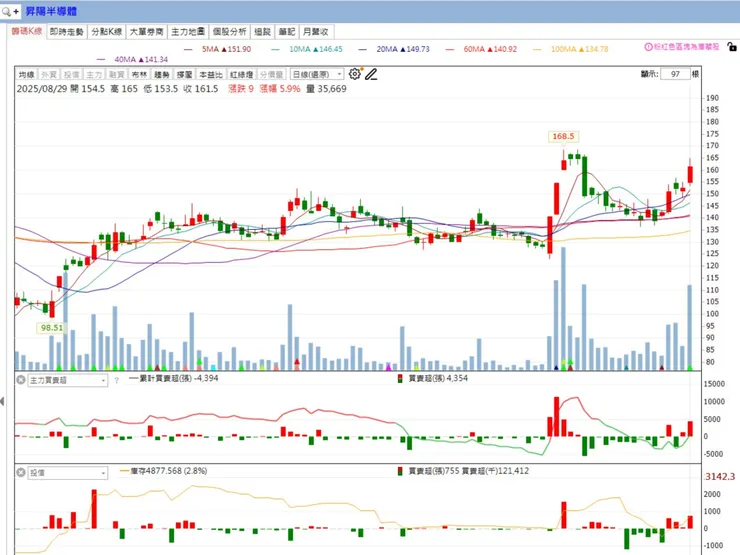
Task: Click the 60MA 140.92 legend entry
Action: [481, 49]
